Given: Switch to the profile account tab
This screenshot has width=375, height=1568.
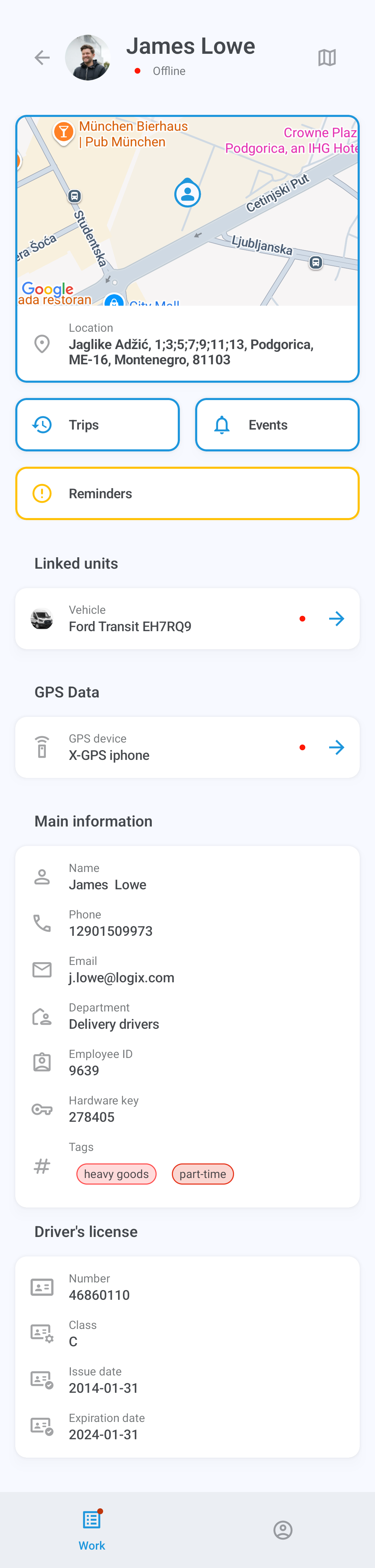Looking at the screenshot, I should (283, 1530).
